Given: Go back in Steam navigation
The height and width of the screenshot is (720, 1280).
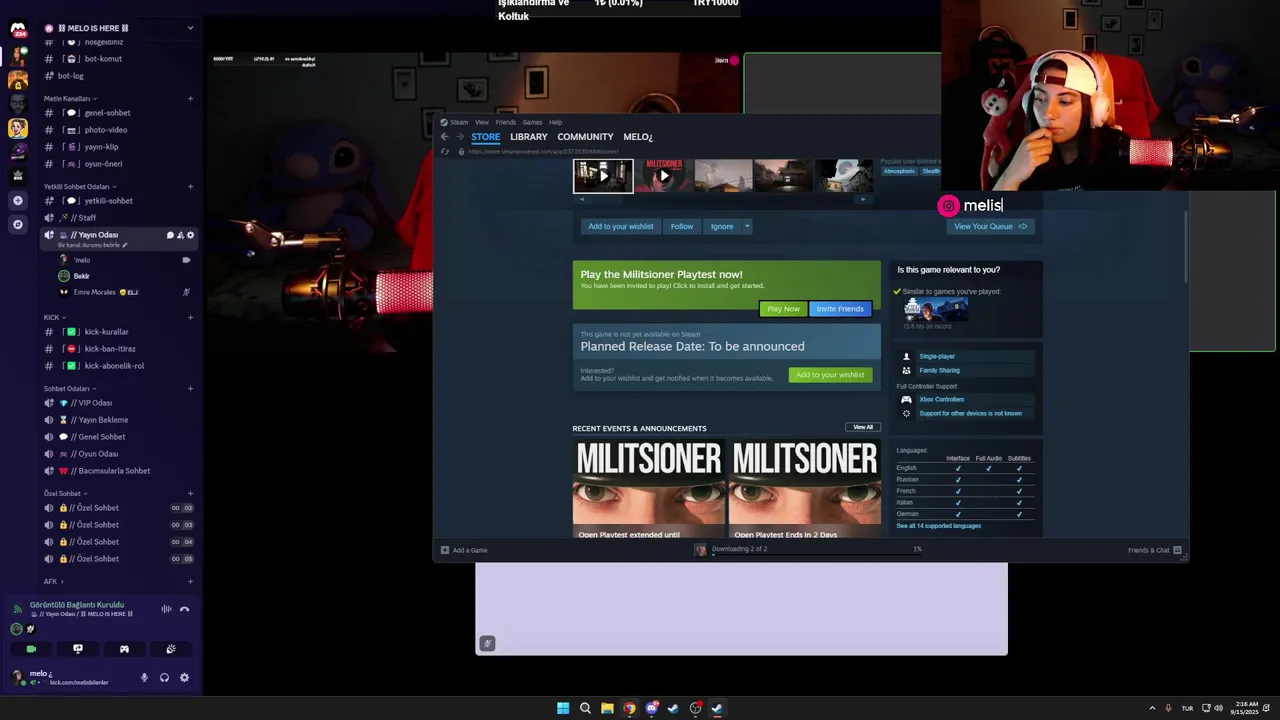Looking at the screenshot, I should [445, 137].
